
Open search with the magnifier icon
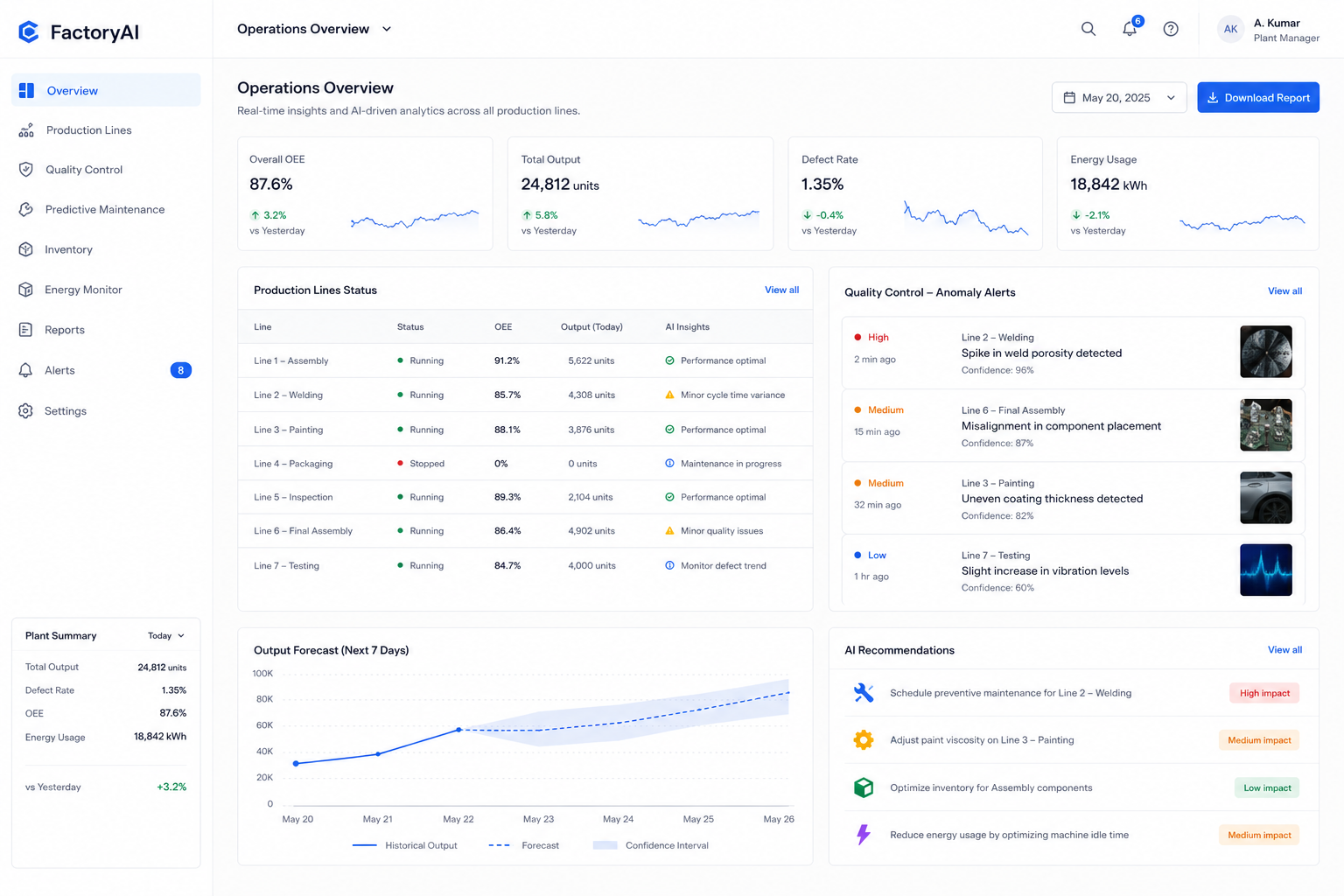point(1088,29)
